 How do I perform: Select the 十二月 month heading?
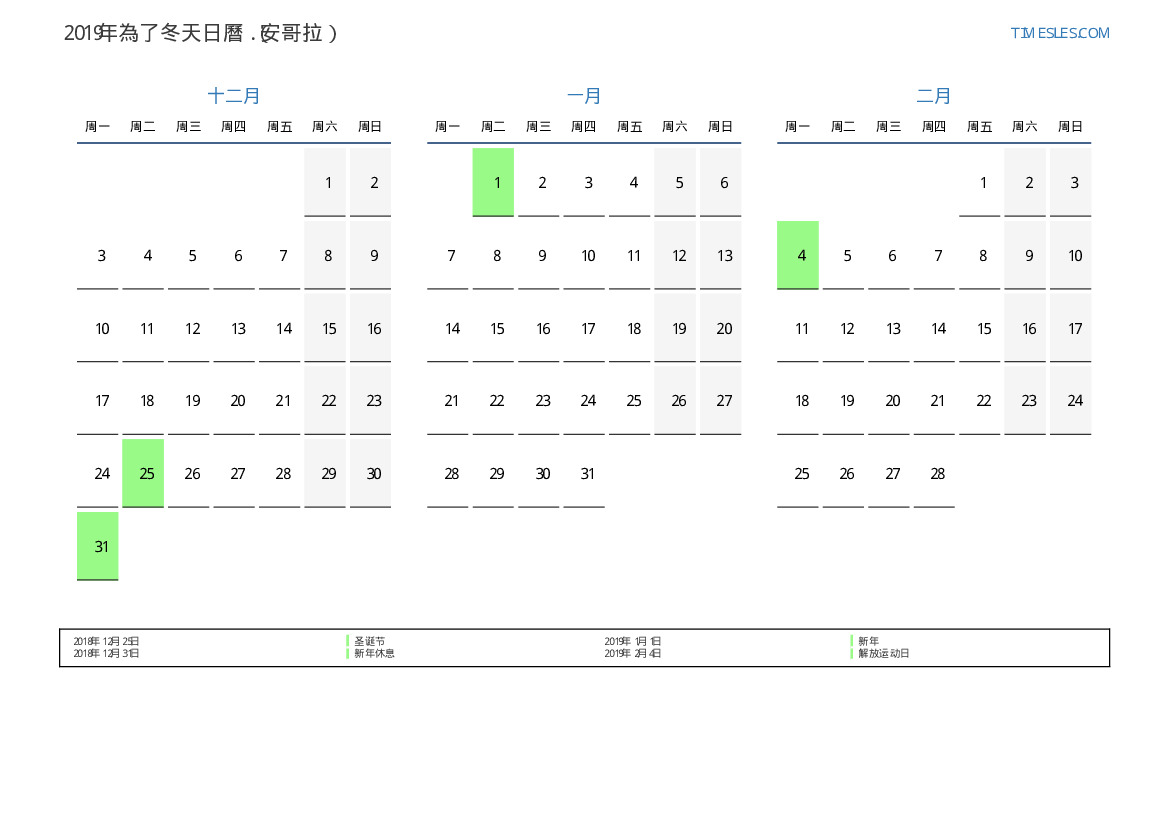(234, 96)
